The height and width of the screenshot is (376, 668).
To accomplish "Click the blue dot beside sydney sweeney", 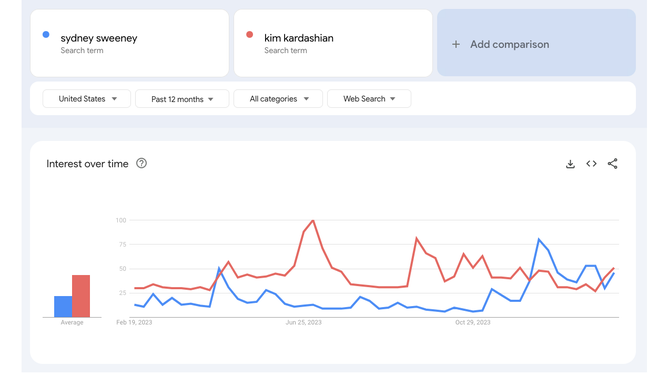I will pyautogui.click(x=46, y=34).
